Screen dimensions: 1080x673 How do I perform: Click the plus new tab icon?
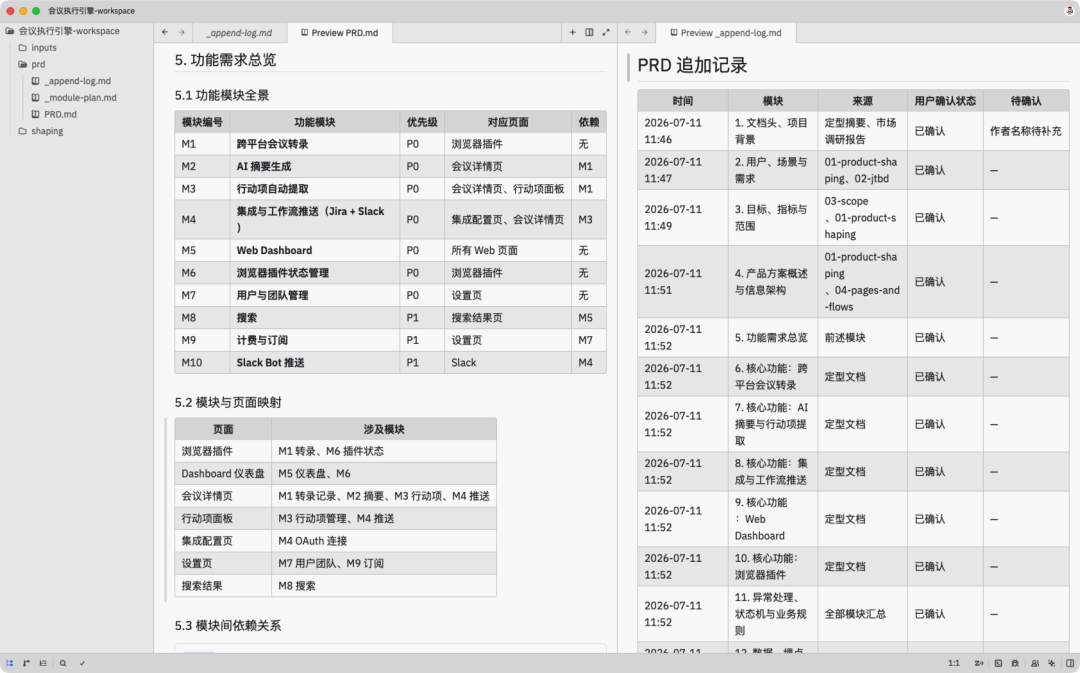click(x=572, y=32)
